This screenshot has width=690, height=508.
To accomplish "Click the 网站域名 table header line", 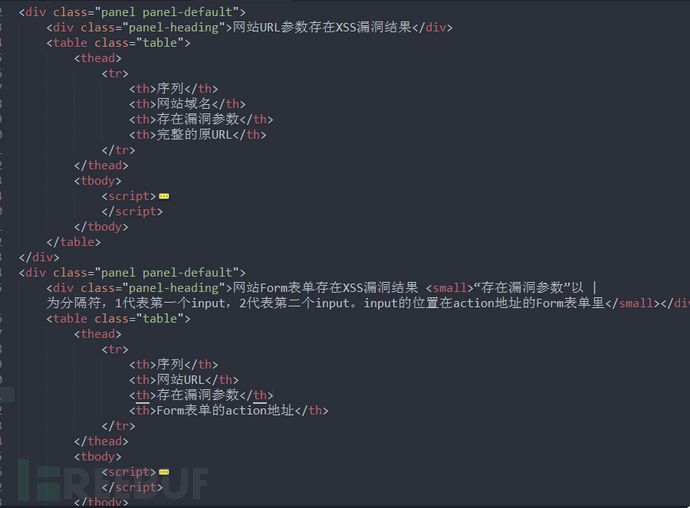I will click(187, 104).
